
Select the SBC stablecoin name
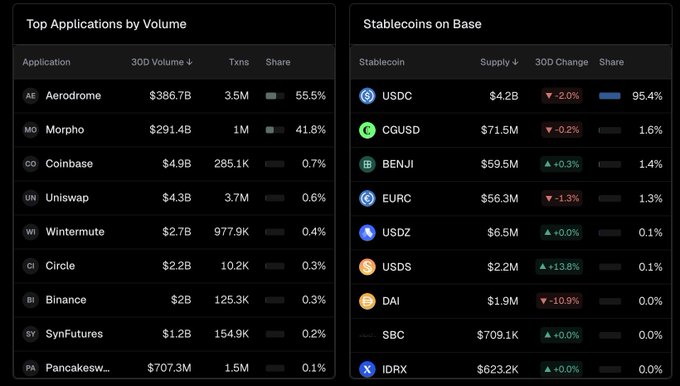pyautogui.click(x=393, y=335)
